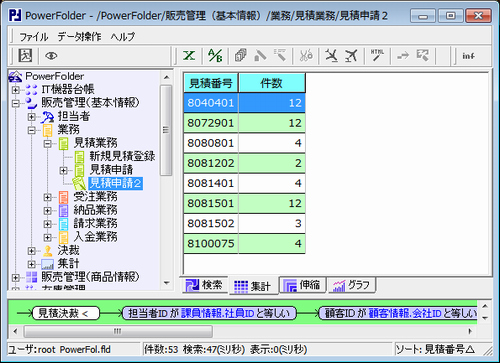The height and width of the screenshot is (363, 500).
Task: Open the ヘルプ menu
Action: pos(123,37)
